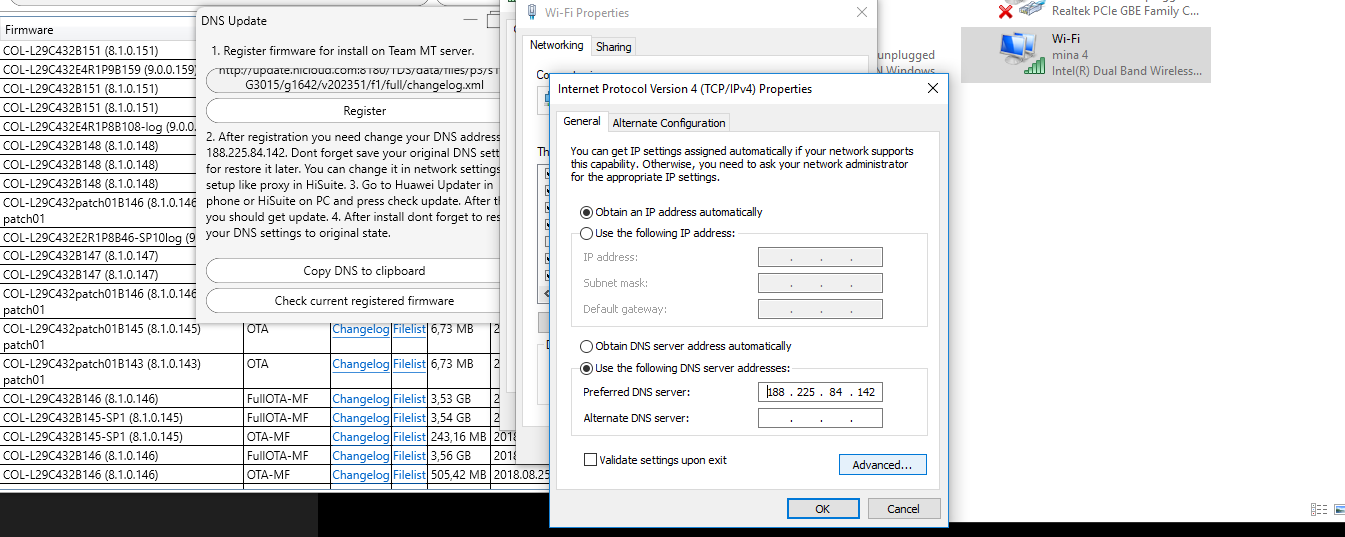Image resolution: width=1345 pixels, height=537 pixels.
Task: Close the Wi-Fi Properties window
Action: [x=862, y=13]
